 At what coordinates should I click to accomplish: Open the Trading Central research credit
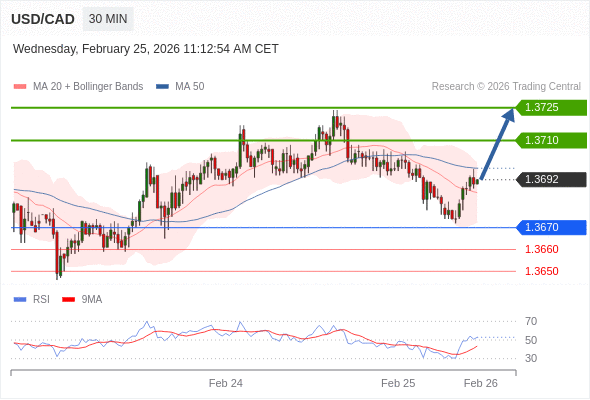[x=506, y=87]
